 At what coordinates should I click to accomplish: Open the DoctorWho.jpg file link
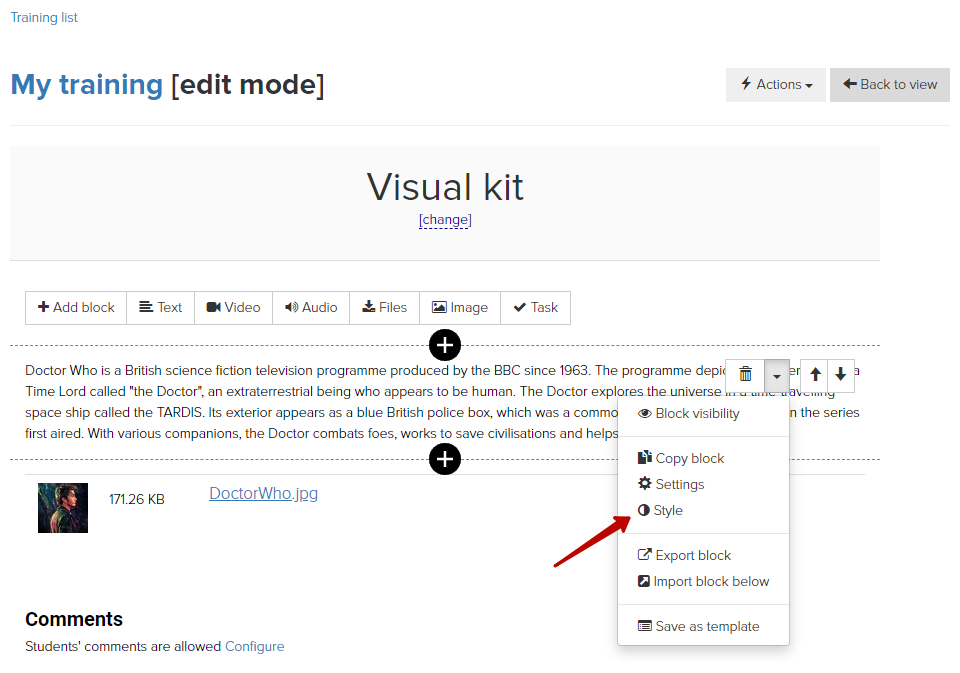263,494
